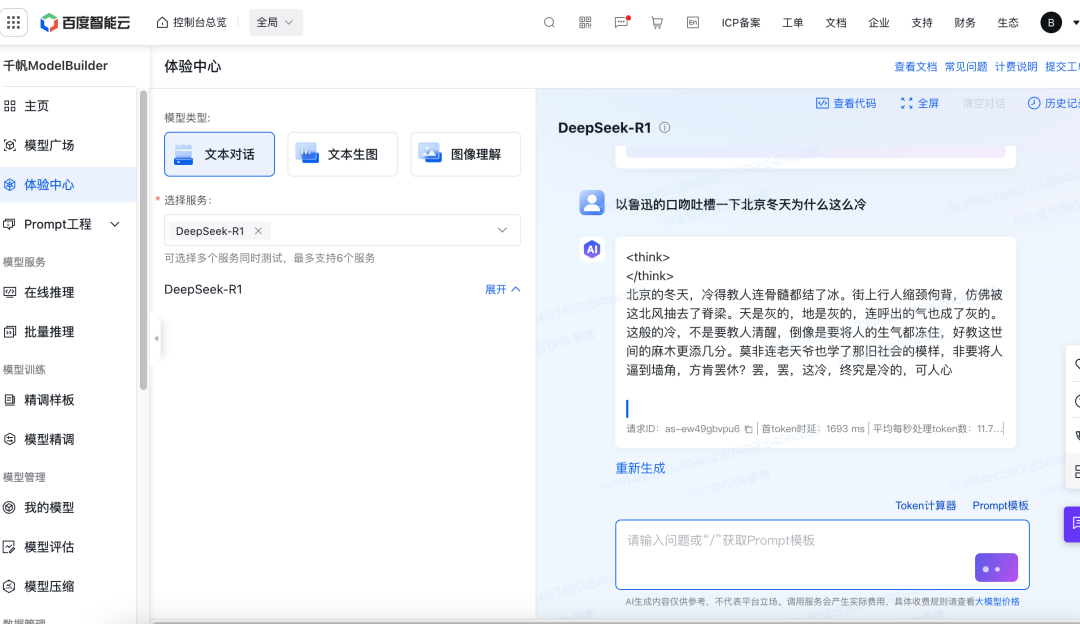Collapse DeepSeek-R1 settings via 展开 toggle
Screen dimensions: 1080x624
pos(502,289)
